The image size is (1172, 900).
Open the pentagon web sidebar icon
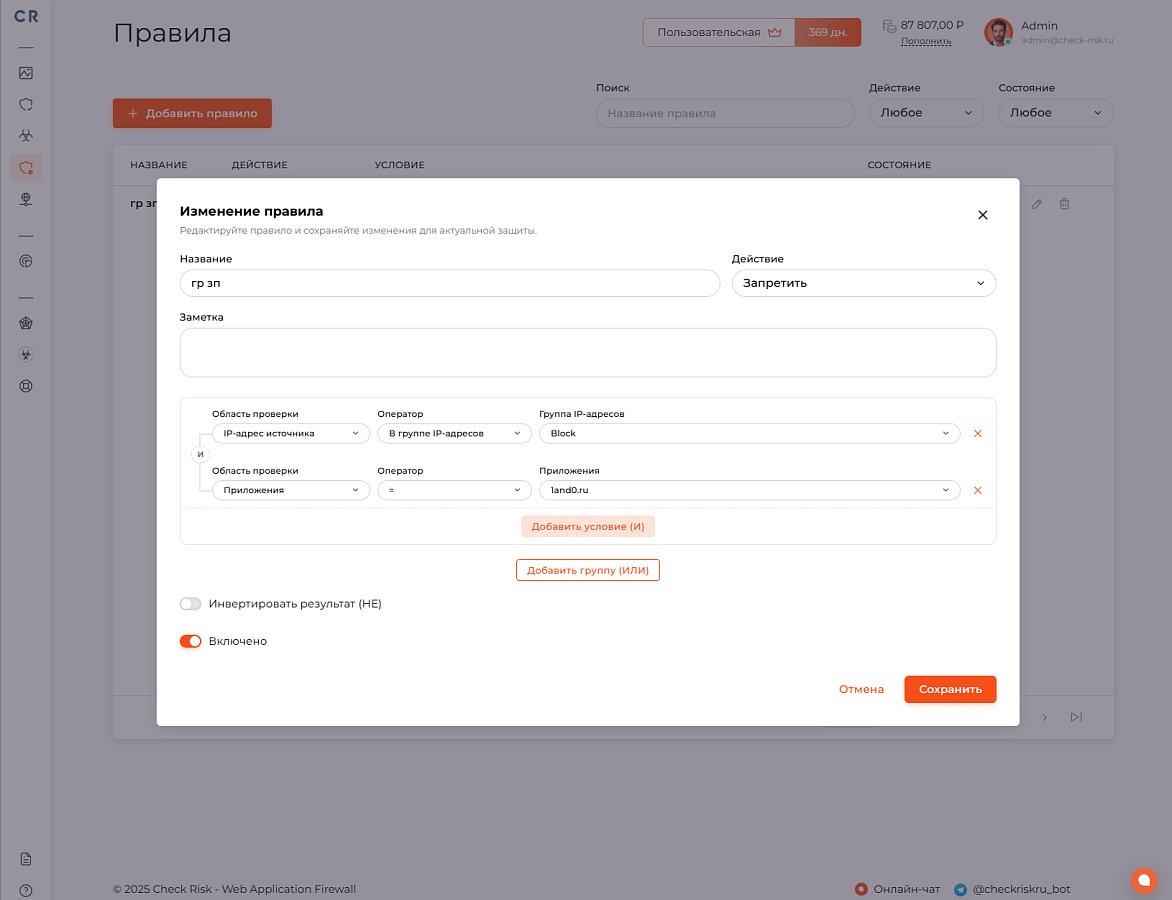(25, 324)
